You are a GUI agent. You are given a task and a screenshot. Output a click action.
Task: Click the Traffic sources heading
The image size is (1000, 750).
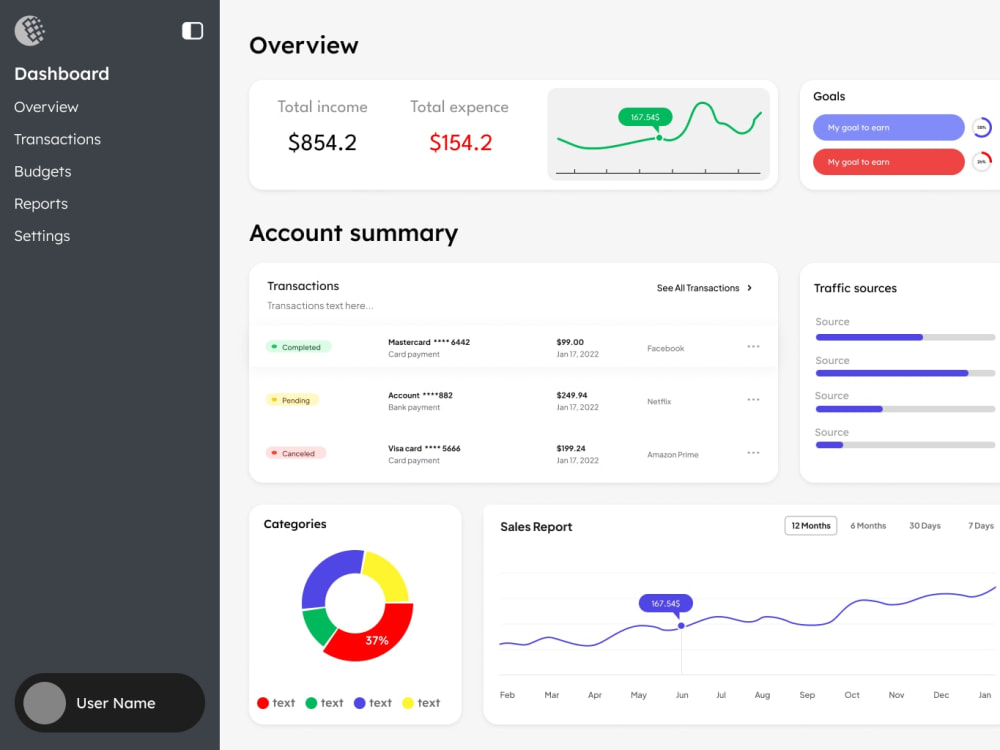(x=855, y=288)
